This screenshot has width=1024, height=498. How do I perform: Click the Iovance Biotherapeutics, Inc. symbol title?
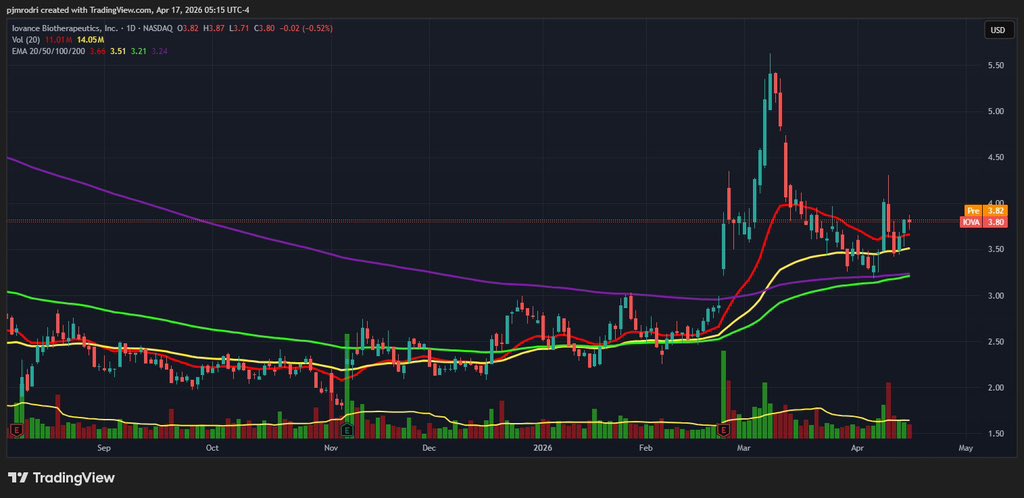tap(65, 29)
